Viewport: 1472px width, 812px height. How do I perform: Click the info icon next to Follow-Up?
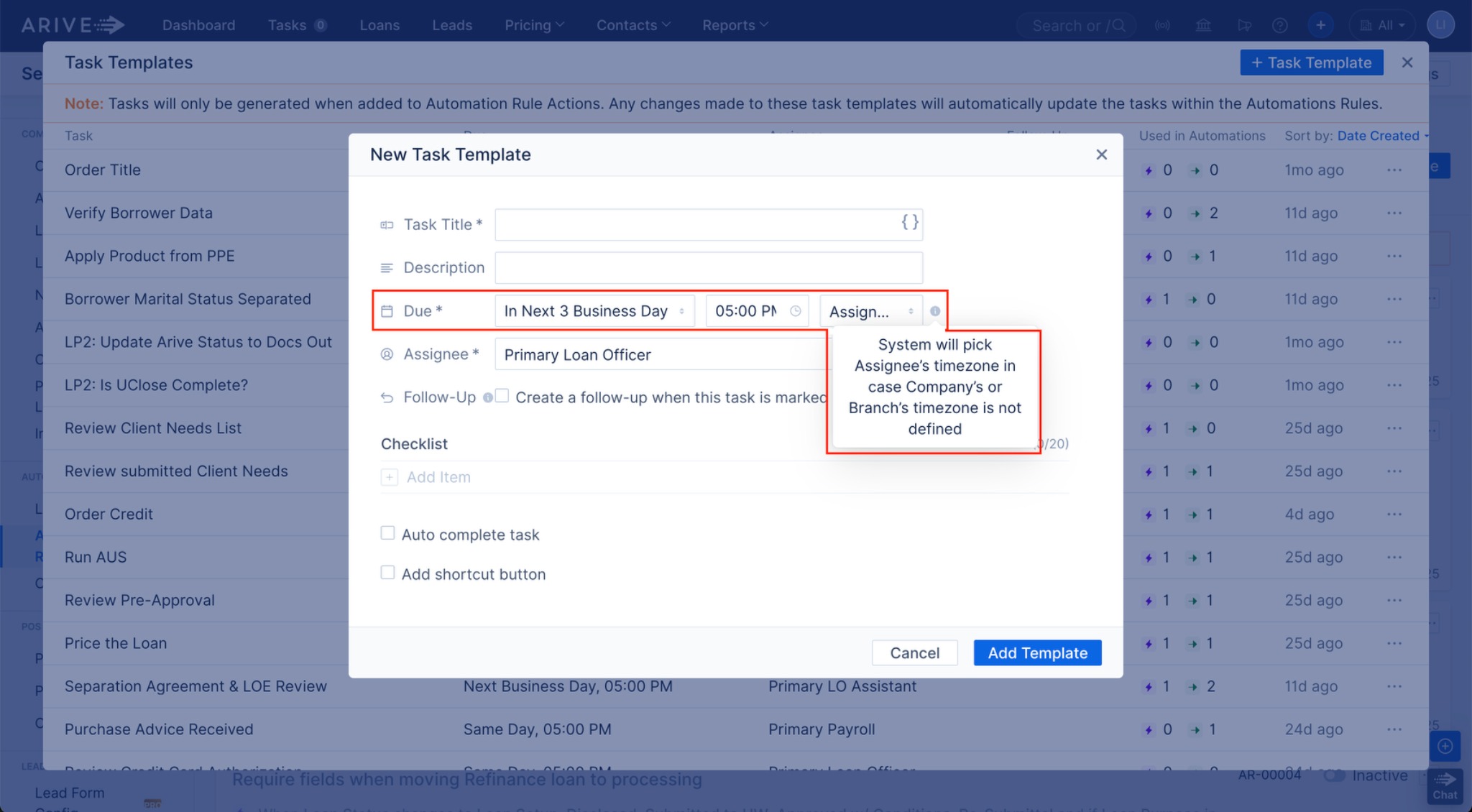489,396
